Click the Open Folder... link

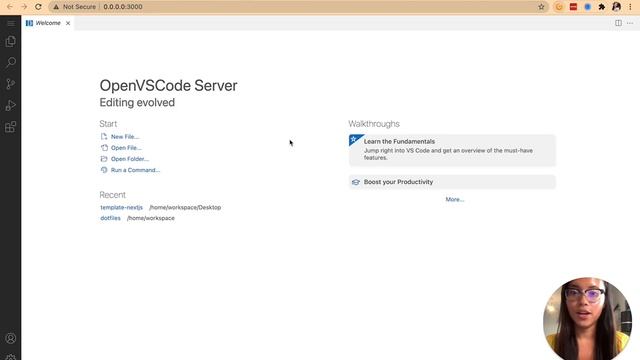coord(130,159)
